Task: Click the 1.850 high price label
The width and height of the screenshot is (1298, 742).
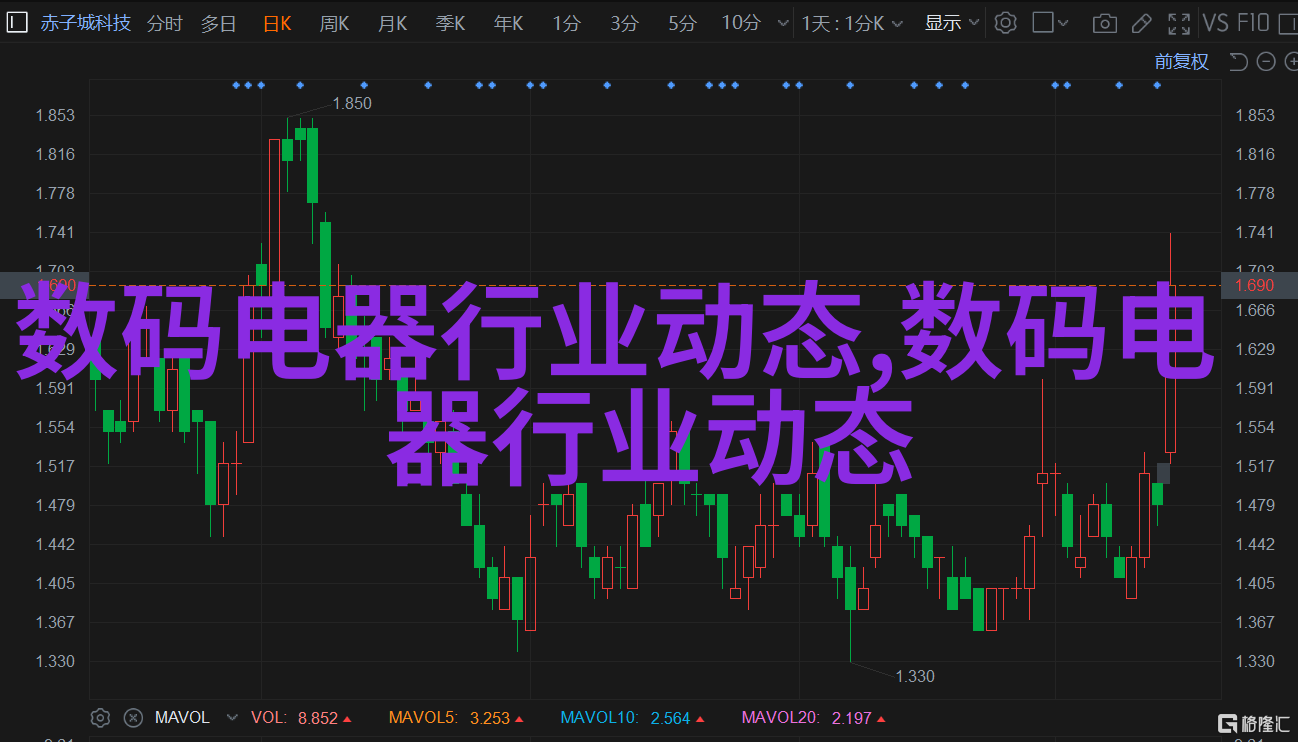Action: point(352,103)
